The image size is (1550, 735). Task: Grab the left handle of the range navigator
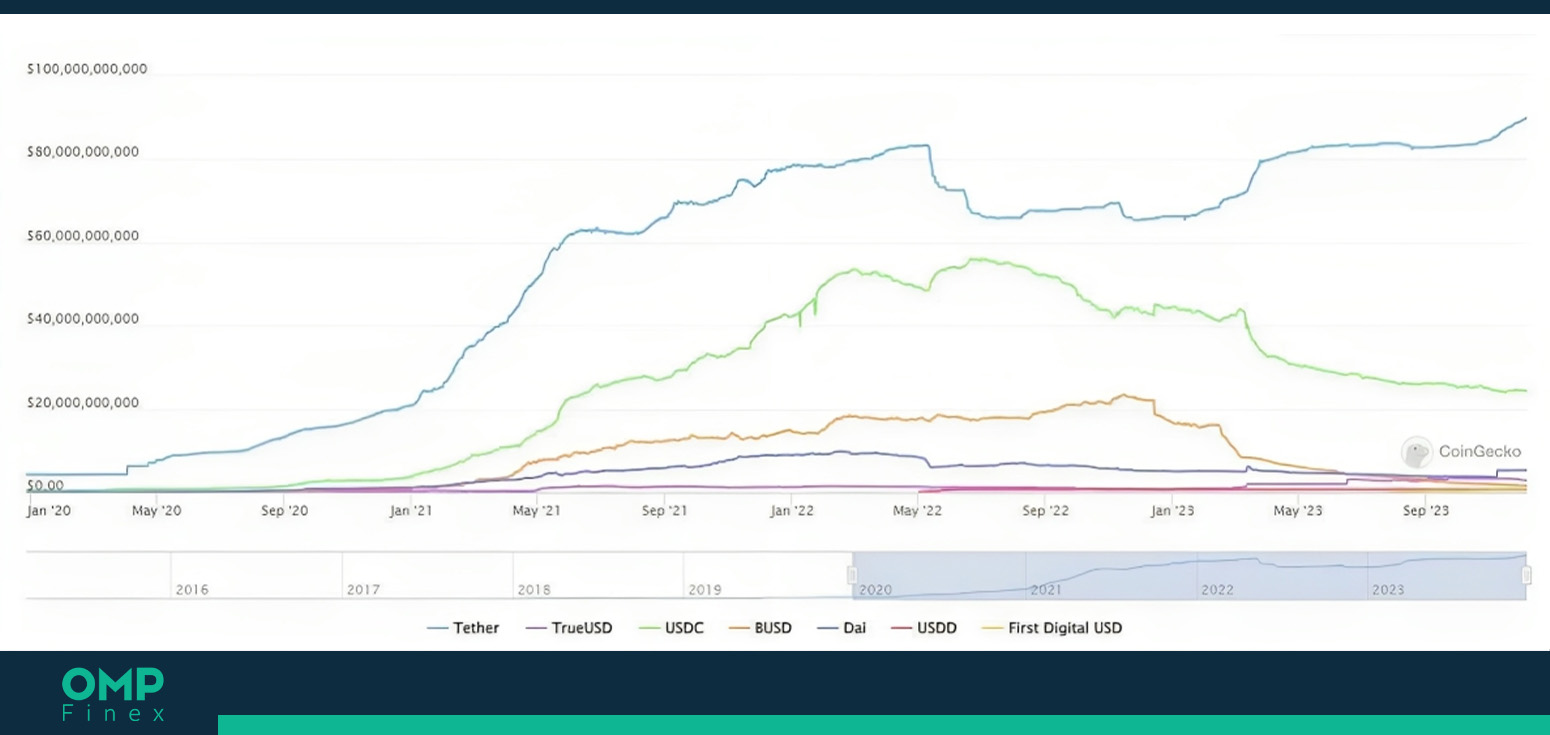click(x=852, y=575)
